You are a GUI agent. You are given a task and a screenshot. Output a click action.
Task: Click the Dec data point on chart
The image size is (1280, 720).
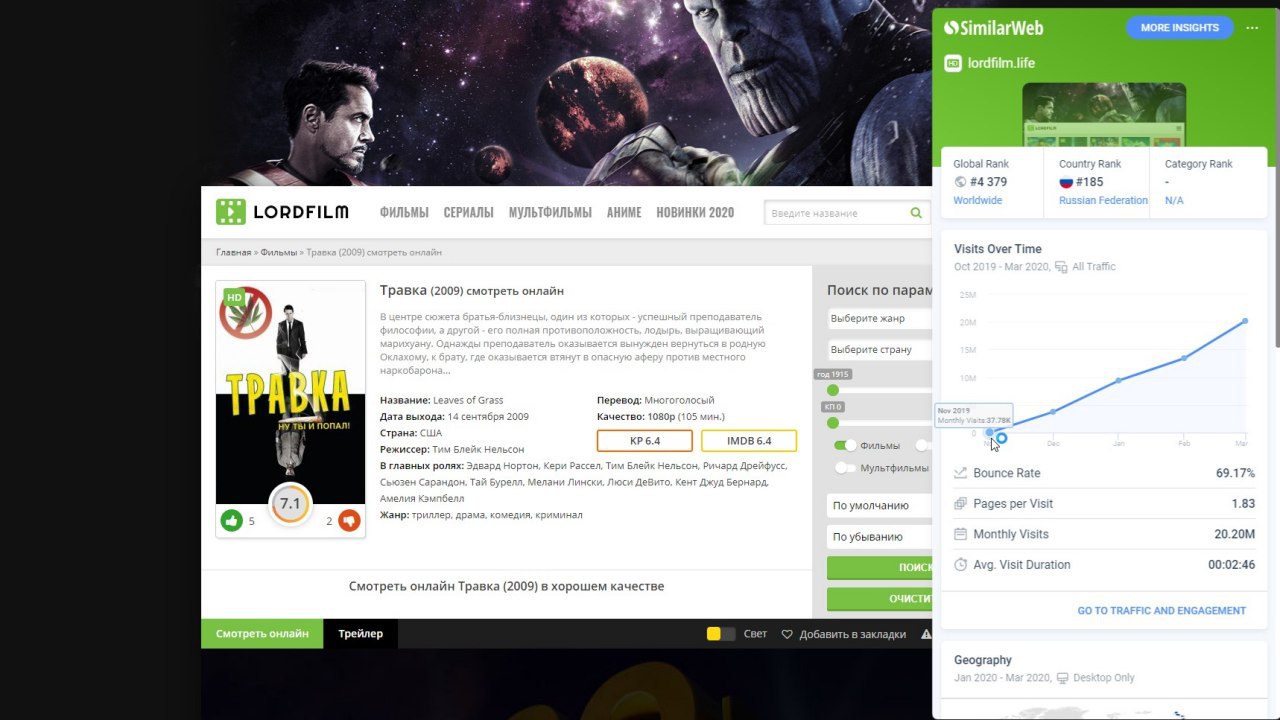(x=1053, y=412)
